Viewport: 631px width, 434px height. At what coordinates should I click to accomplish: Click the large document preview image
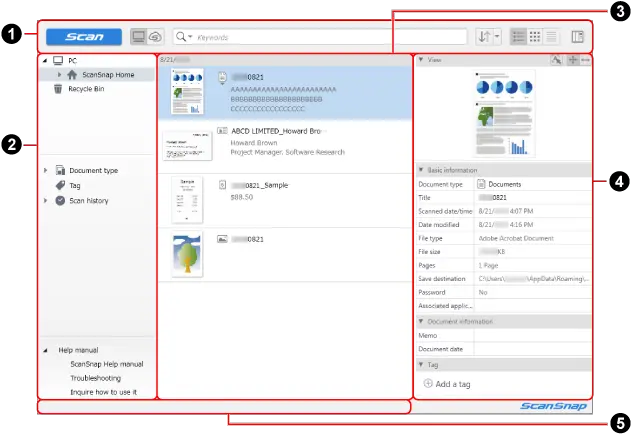[x=504, y=113]
